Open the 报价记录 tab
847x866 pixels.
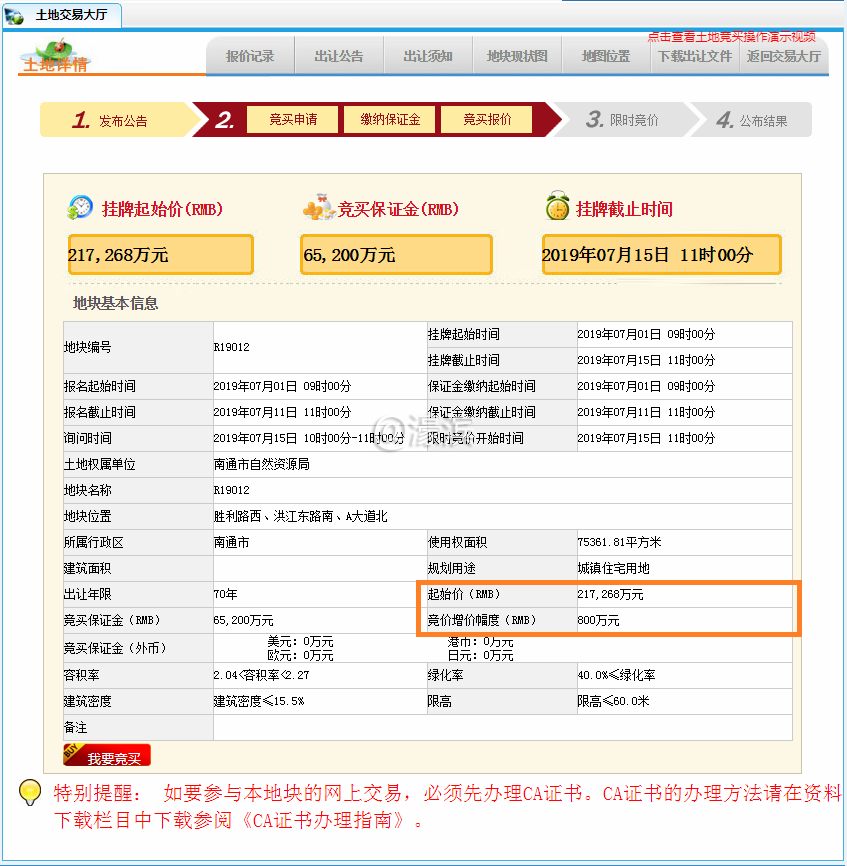pyautogui.click(x=250, y=57)
